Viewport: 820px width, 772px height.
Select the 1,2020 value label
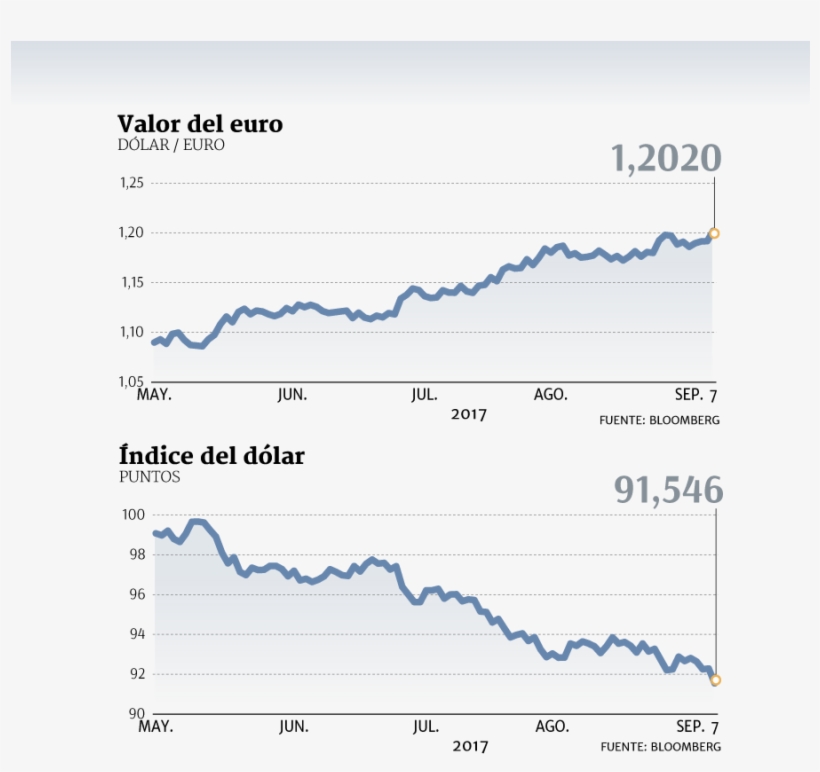tap(665, 158)
